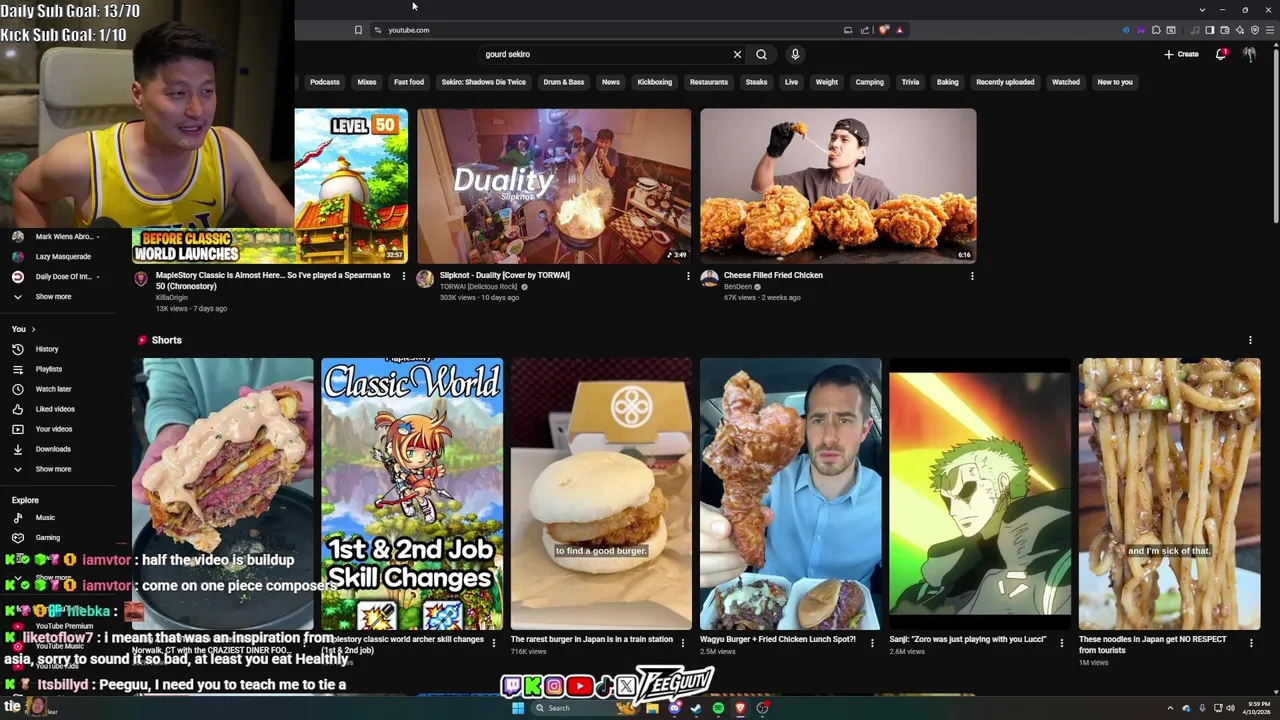
Task: Open the browser extensions puzzle icon
Action: pos(1156,30)
